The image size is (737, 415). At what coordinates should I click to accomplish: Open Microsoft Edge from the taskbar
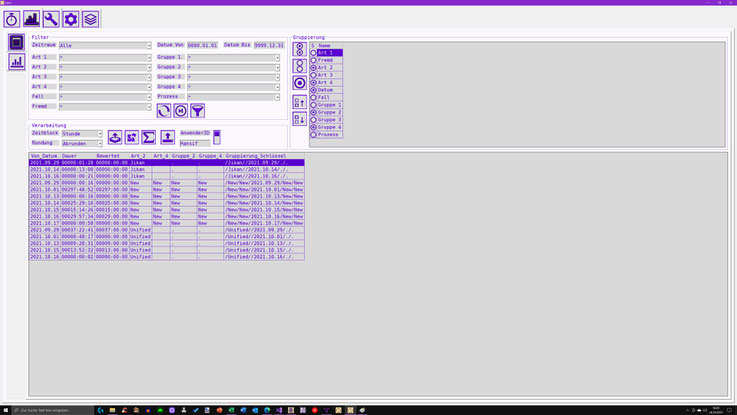click(267, 410)
